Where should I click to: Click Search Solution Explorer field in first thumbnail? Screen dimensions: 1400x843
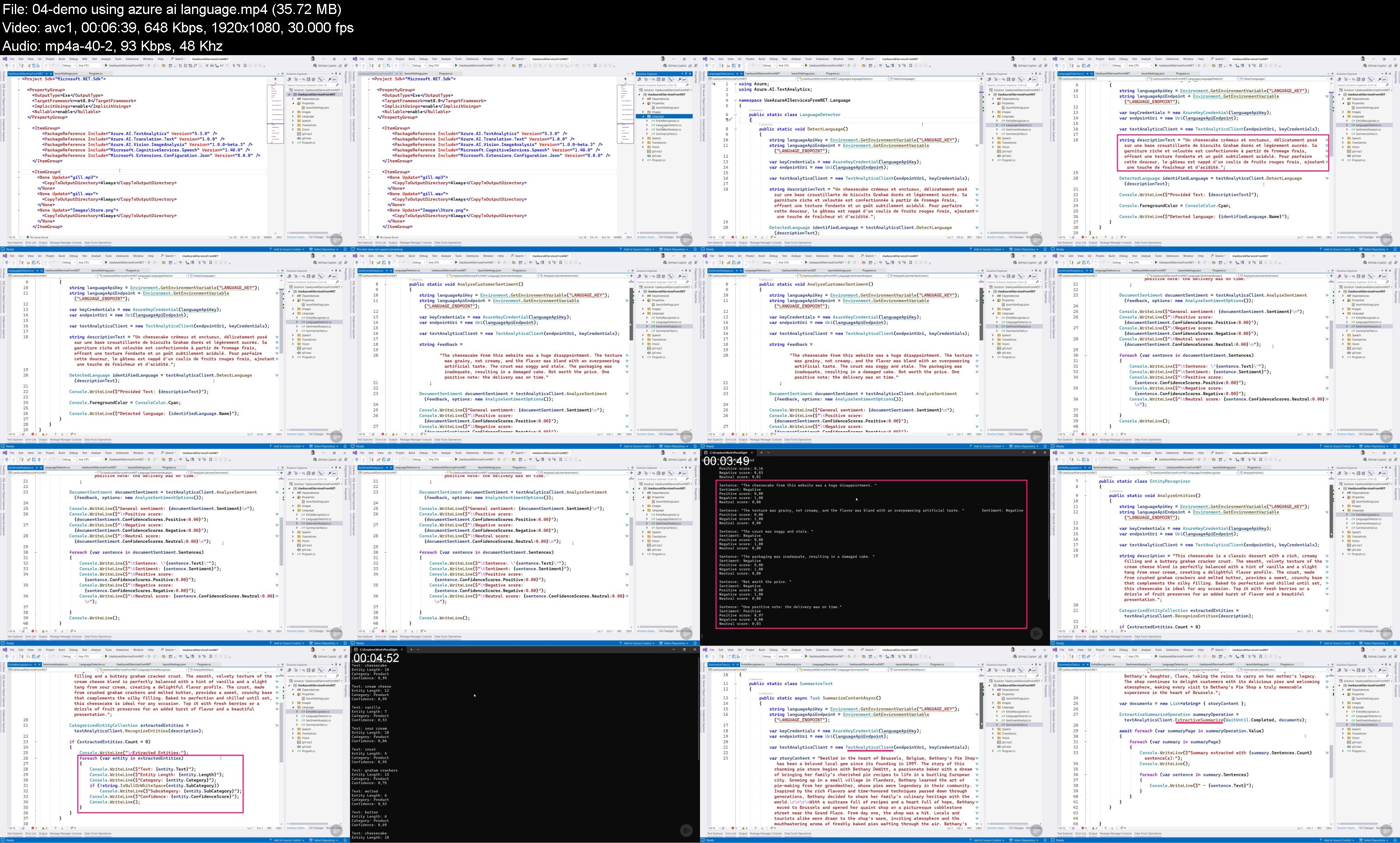coord(308,85)
